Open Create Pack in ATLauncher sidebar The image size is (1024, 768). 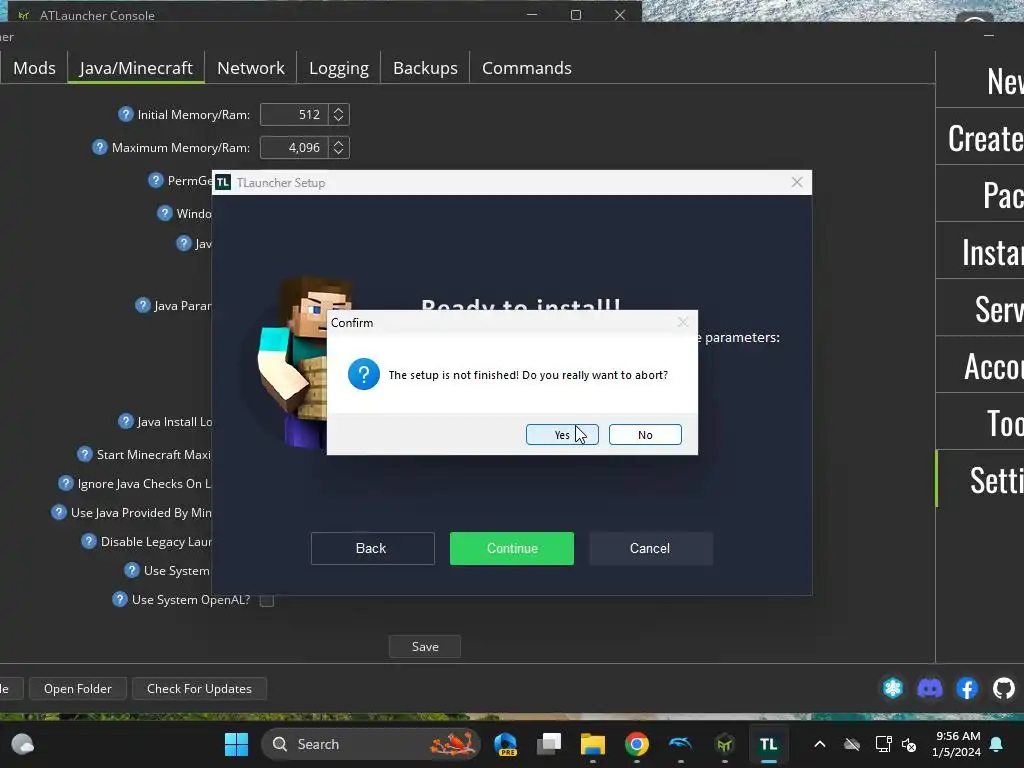(980, 138)
